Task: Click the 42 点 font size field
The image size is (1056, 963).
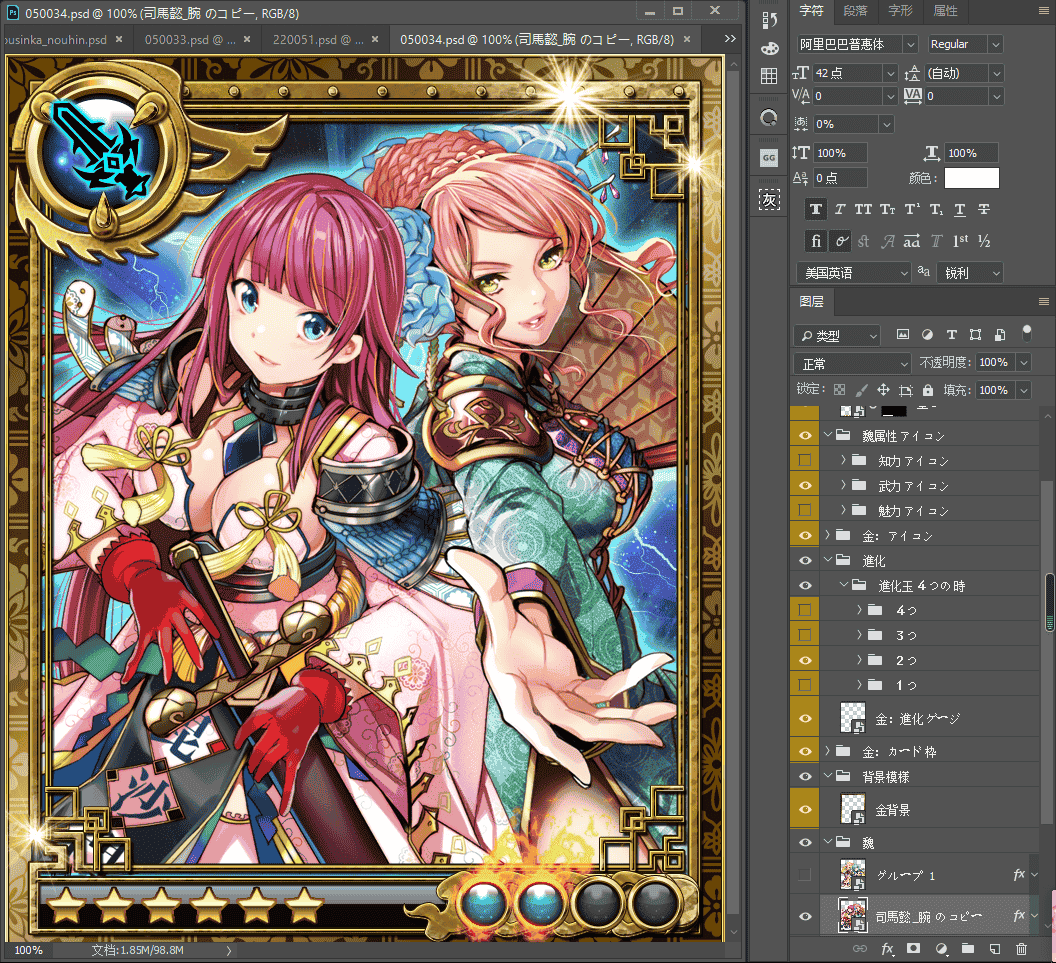Action: click(848, 73)
